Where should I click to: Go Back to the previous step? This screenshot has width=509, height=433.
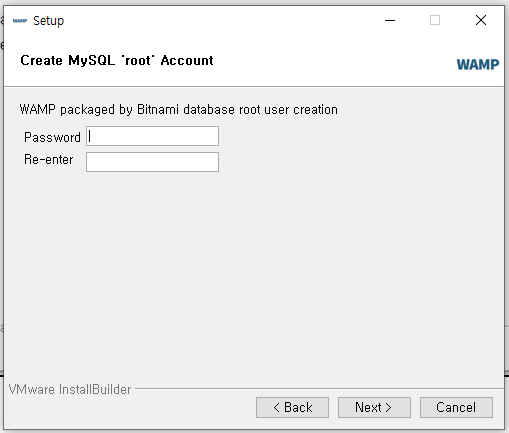[x=292, y=407]
